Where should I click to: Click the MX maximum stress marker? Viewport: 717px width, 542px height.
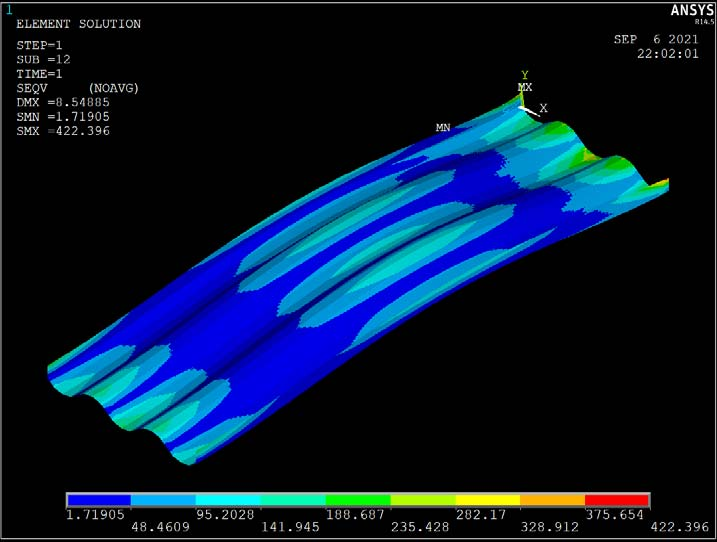click(524, 87)
